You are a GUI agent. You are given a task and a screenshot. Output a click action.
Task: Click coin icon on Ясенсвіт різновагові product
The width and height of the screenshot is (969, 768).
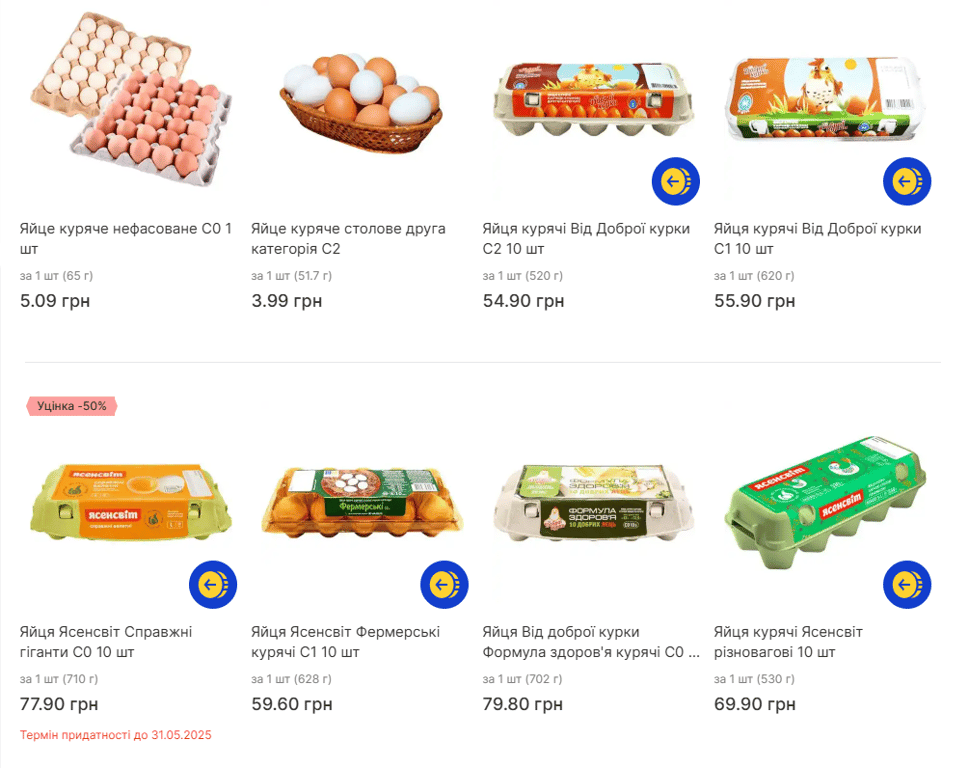[907, 585]
